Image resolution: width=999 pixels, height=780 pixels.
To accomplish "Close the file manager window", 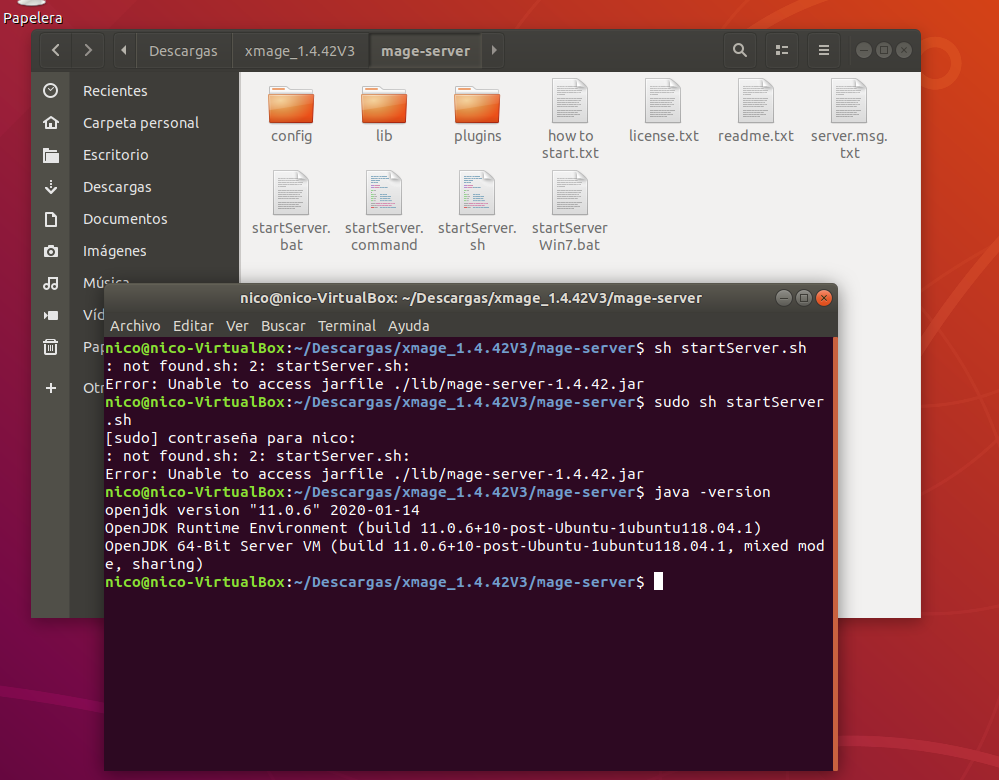I will coord(903,50).
